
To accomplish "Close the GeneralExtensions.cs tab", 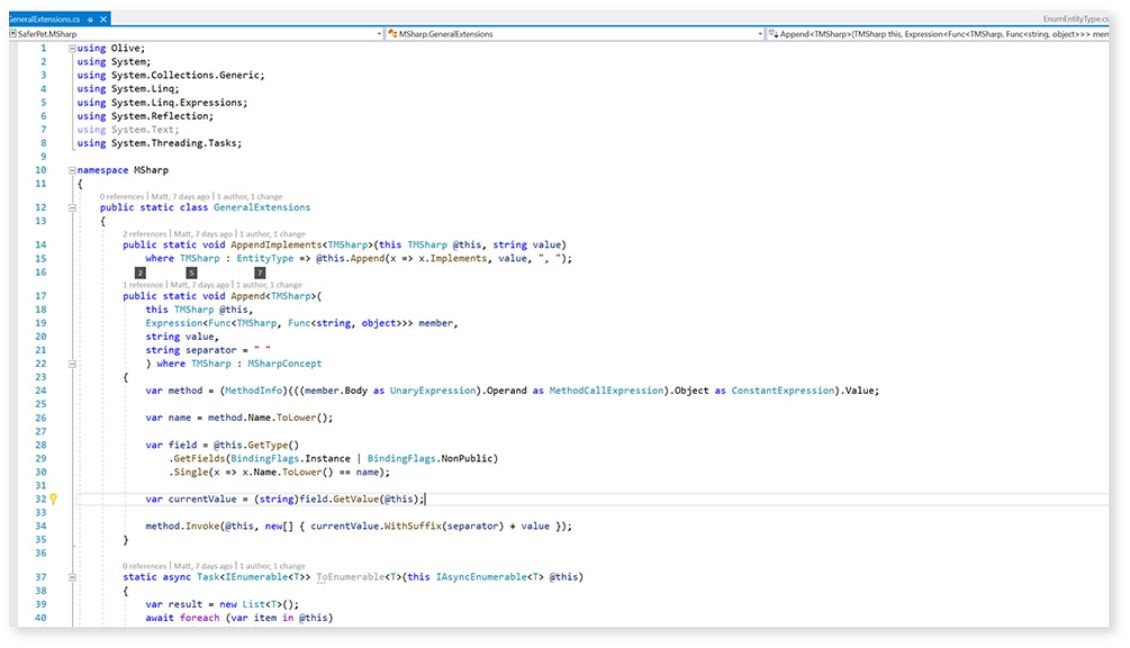I will click(x=101, y=17).
